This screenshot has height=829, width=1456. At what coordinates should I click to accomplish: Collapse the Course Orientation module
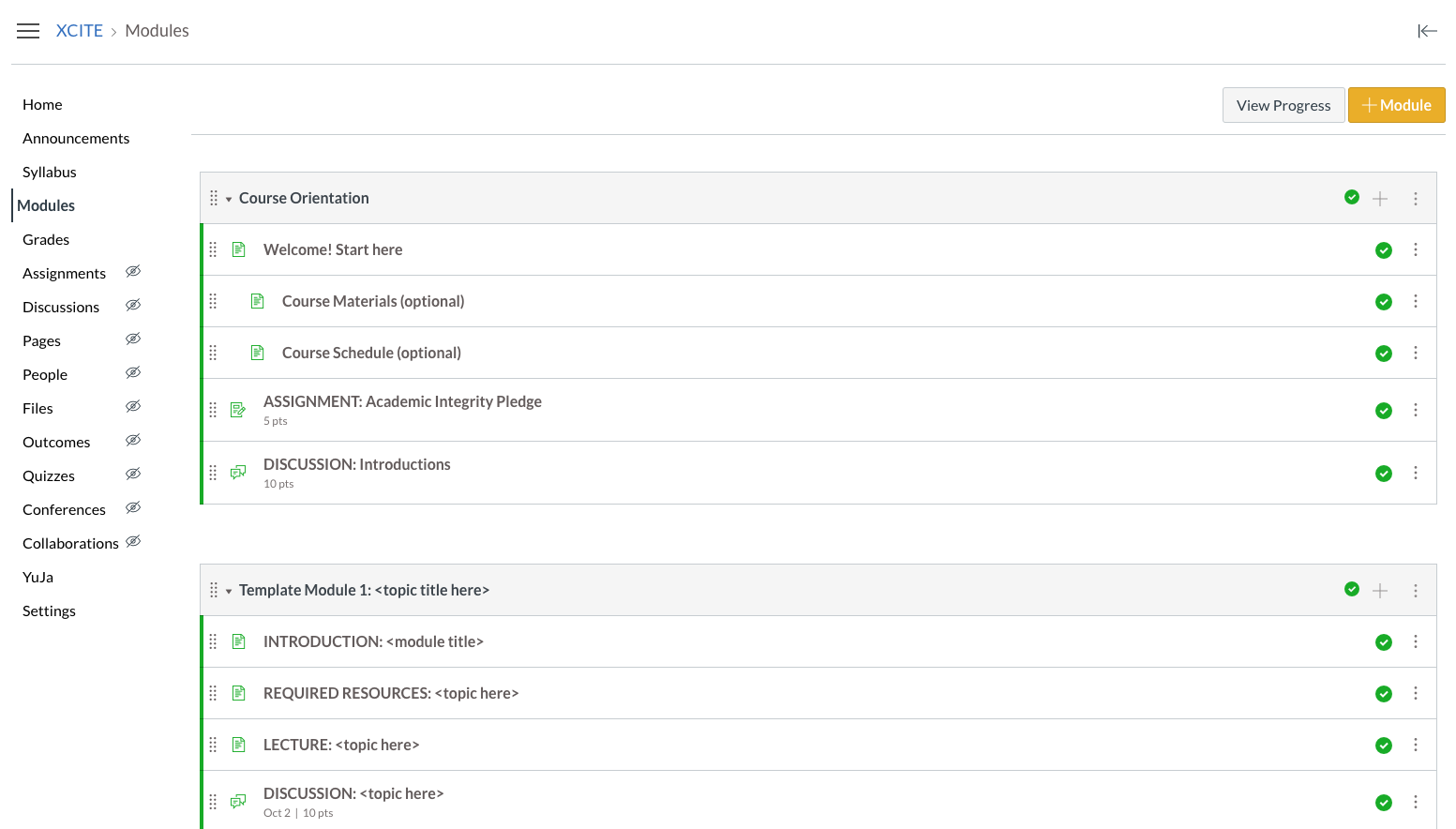pyautogui.click(x=229, y=199)
